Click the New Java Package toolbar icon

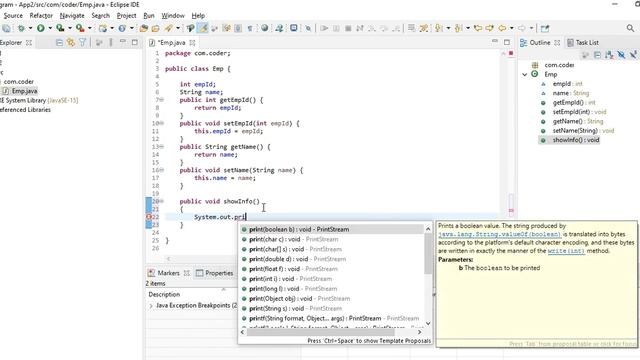click(103, 28)
